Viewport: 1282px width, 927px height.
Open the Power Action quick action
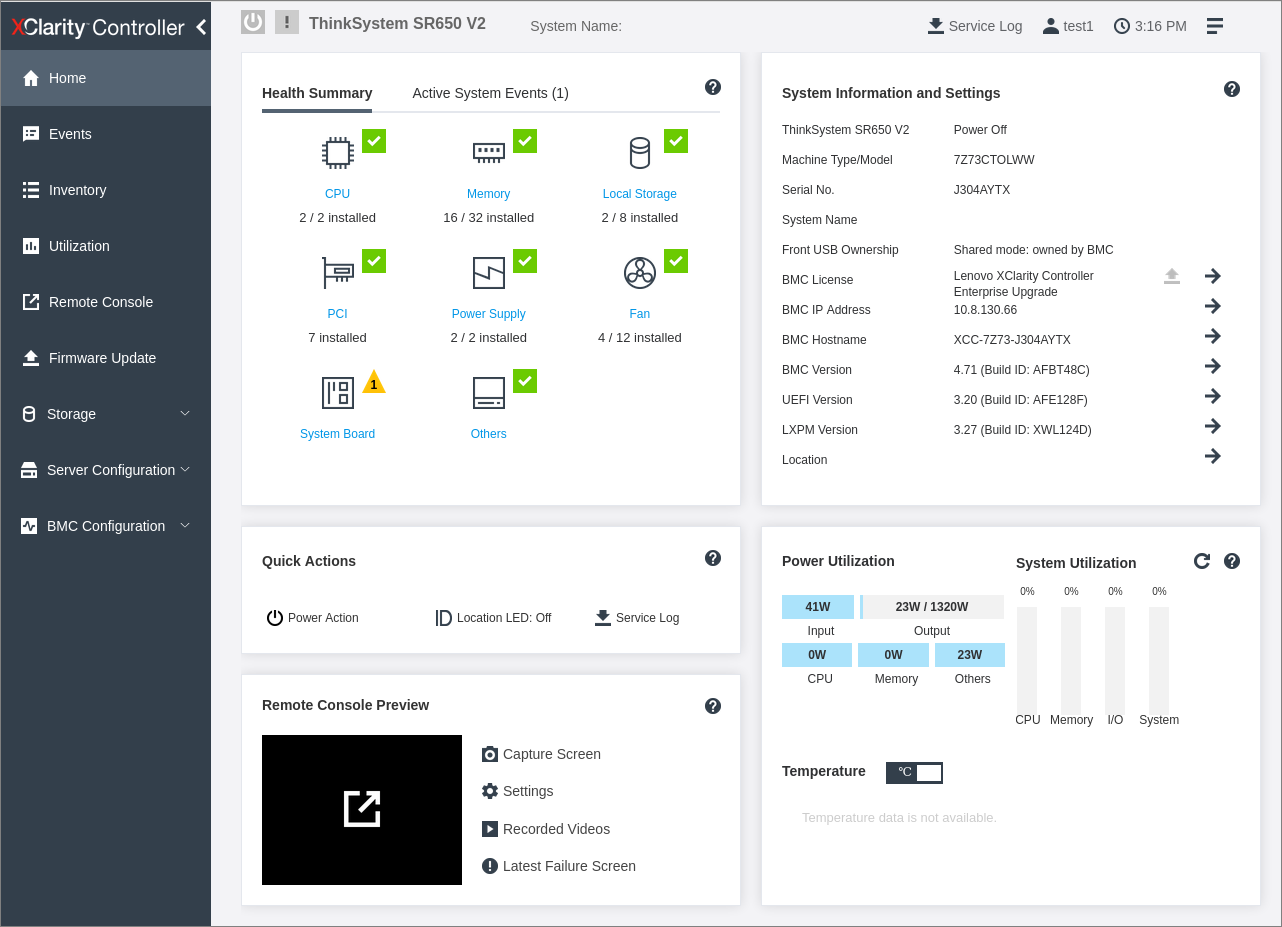pyautogui.click(x=312, y=618)
